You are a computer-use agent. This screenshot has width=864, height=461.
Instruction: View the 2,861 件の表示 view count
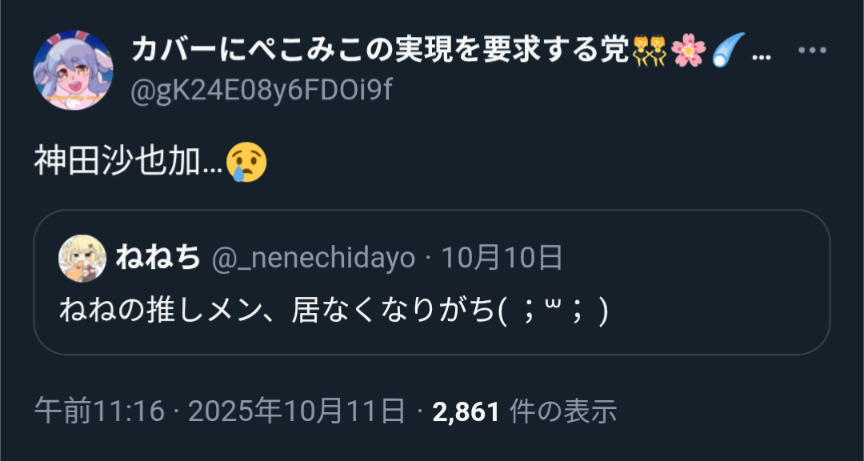525,411
